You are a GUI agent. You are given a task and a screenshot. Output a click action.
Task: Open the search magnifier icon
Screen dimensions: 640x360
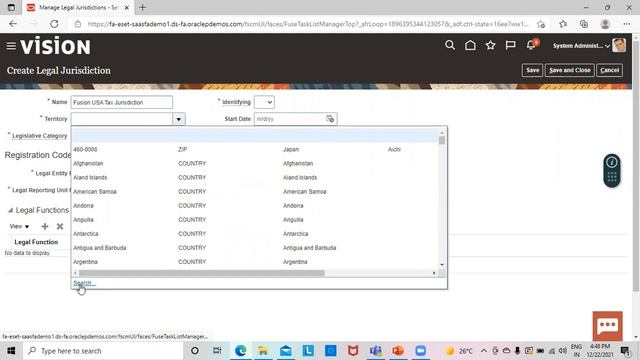450,45
